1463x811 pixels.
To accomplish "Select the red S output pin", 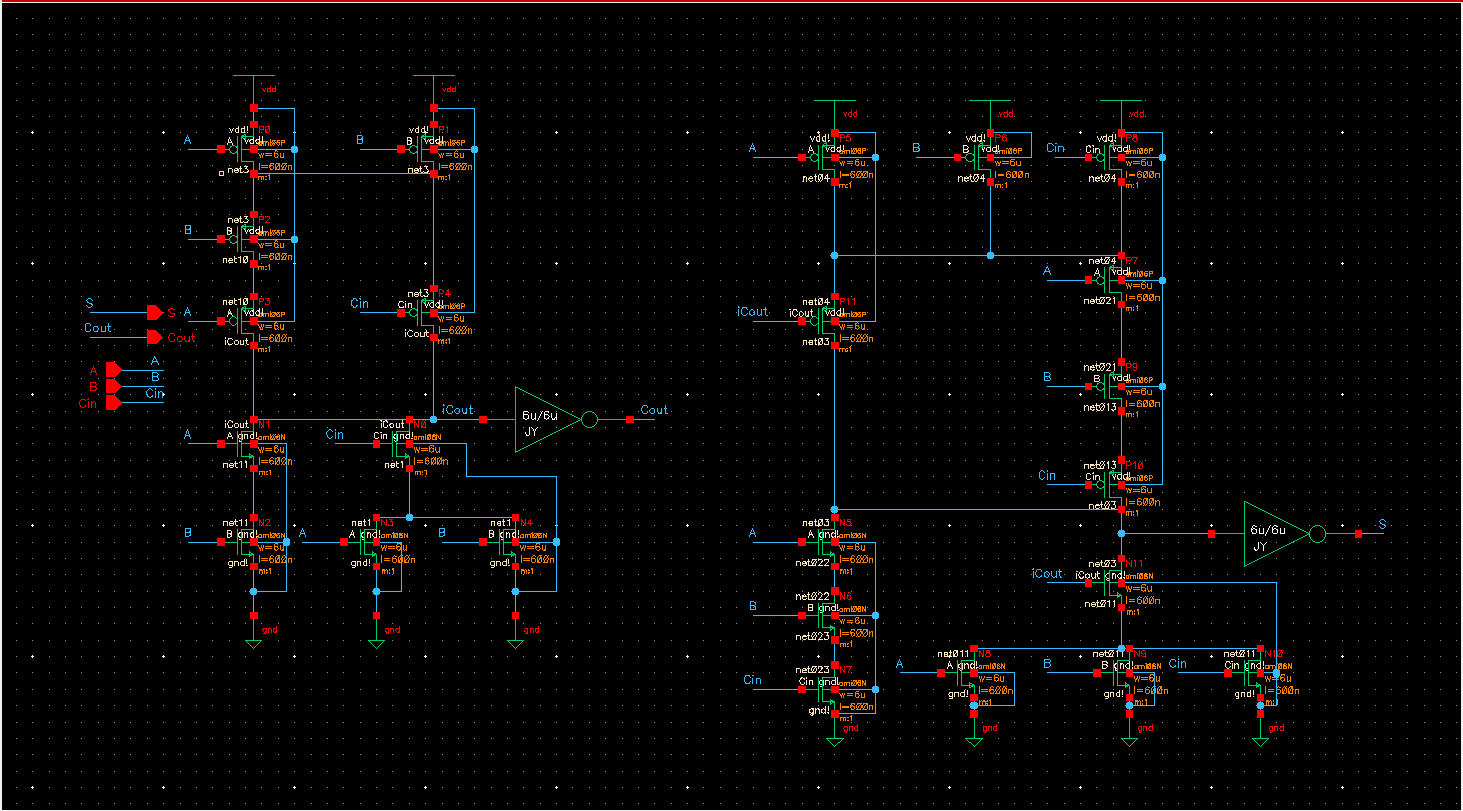I will [154, 312].
